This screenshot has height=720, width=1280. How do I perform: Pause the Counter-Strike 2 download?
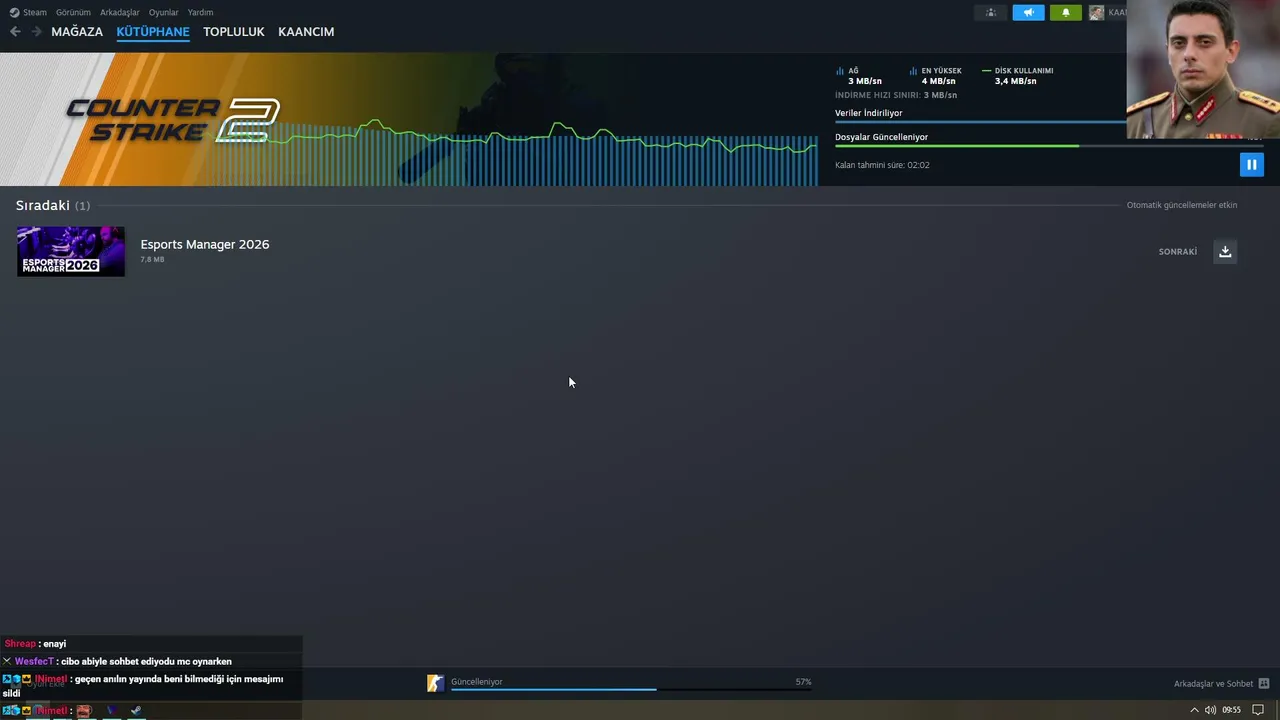tap(1251, 165)
